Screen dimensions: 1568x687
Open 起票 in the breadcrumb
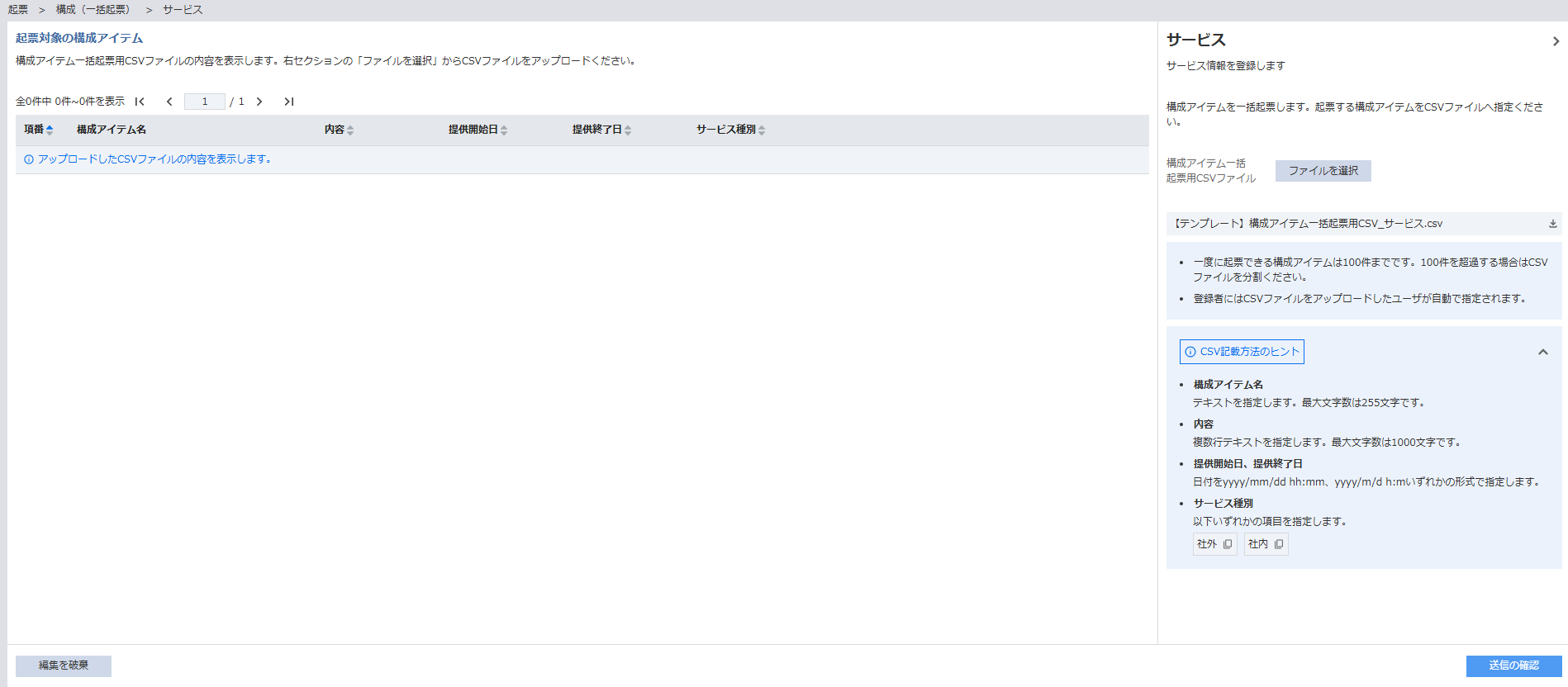pyautogui.click(x=18, y=10)
